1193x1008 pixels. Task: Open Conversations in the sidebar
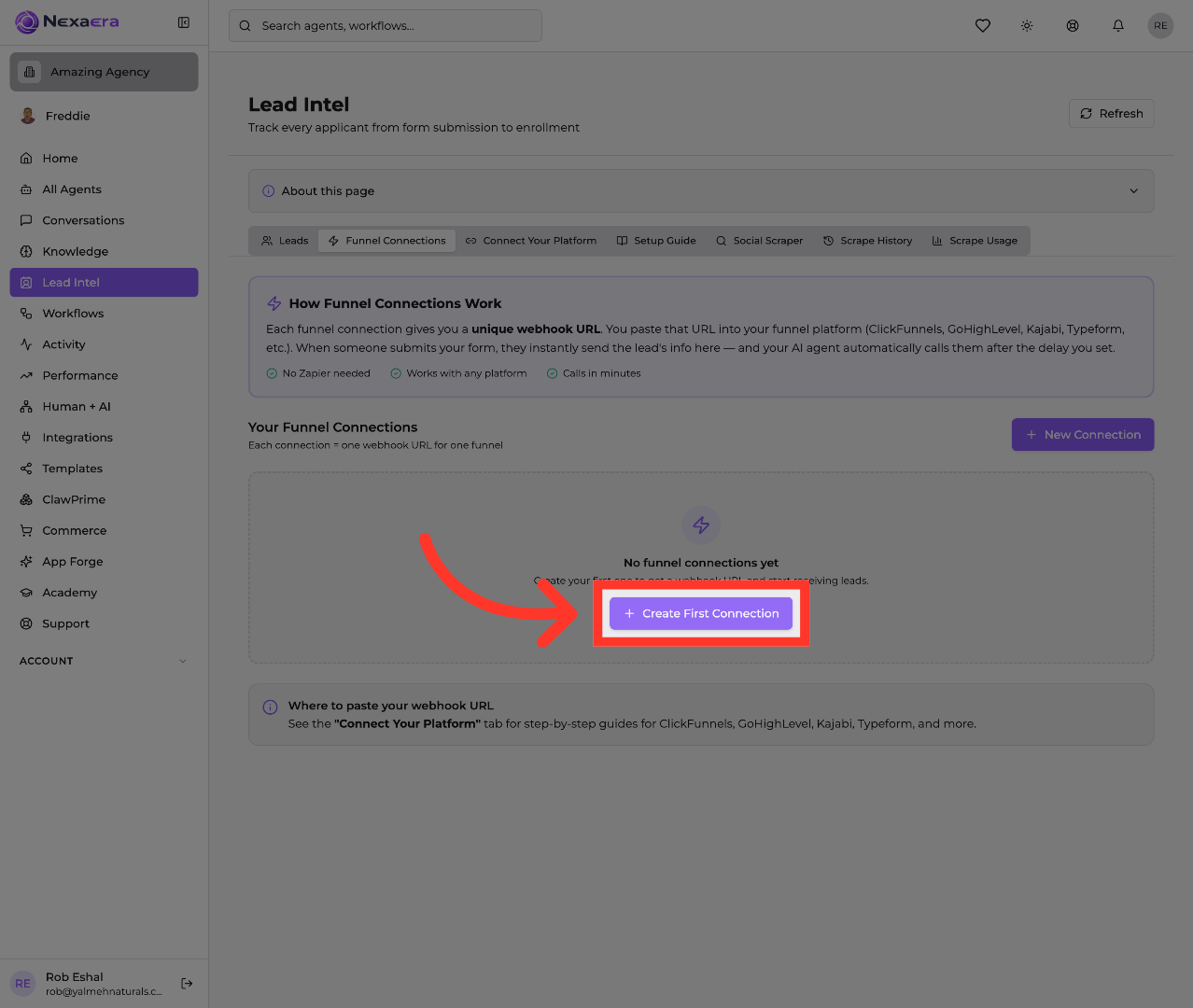pos(104,220)
